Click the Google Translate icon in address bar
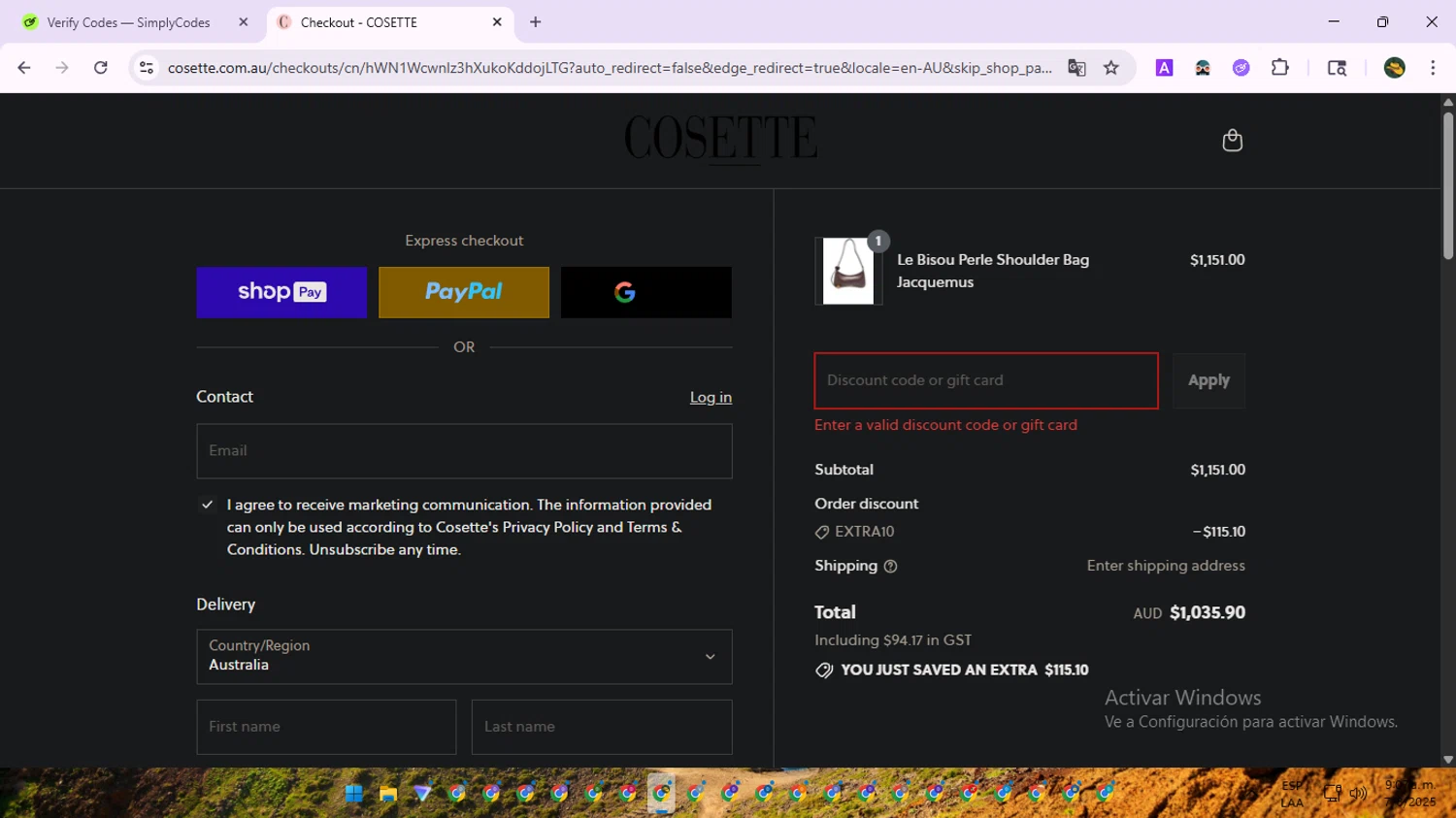Viewport: 1456px width, 818px height. click(x=1076, y=68)
